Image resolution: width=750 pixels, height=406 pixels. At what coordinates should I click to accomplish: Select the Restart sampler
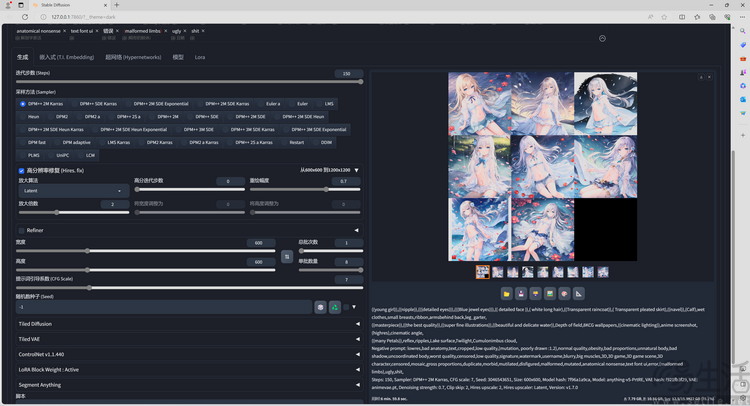293,143
